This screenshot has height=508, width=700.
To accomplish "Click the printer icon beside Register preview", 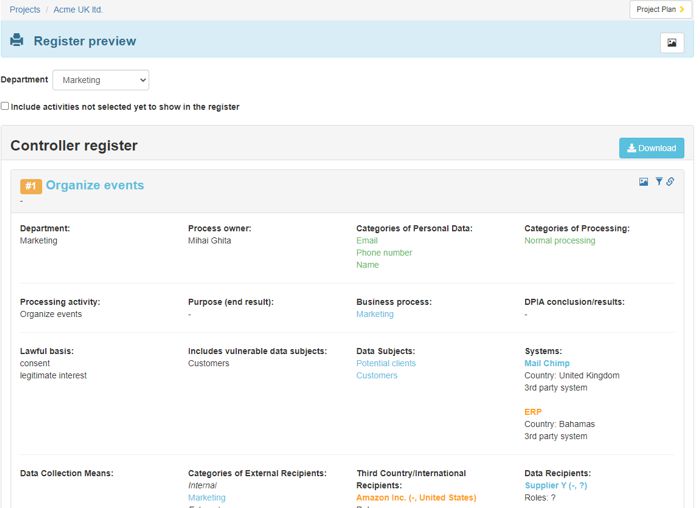I will [x=17, y=41].
